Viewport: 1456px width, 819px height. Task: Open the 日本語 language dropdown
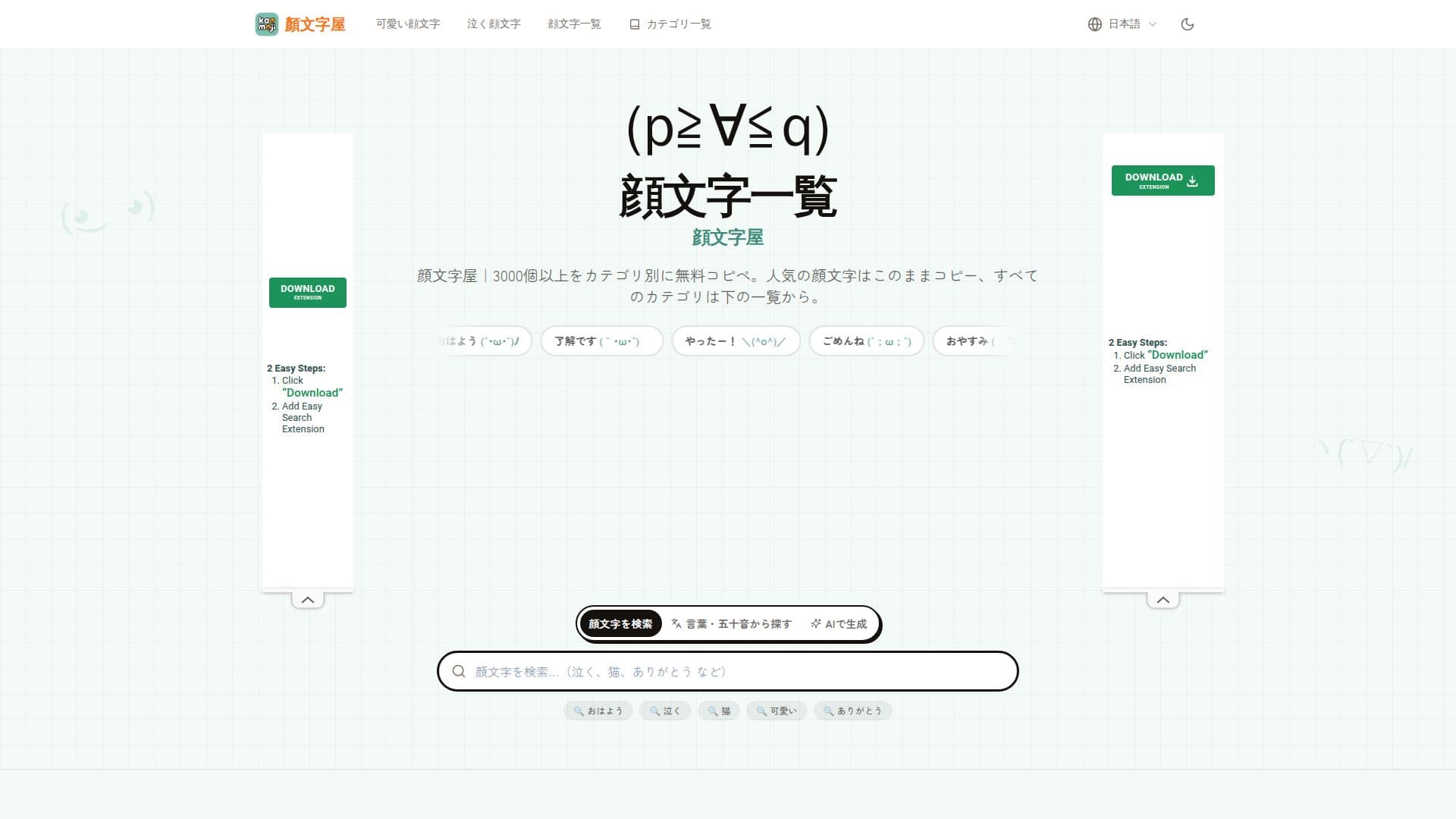tap(1123, 24)
